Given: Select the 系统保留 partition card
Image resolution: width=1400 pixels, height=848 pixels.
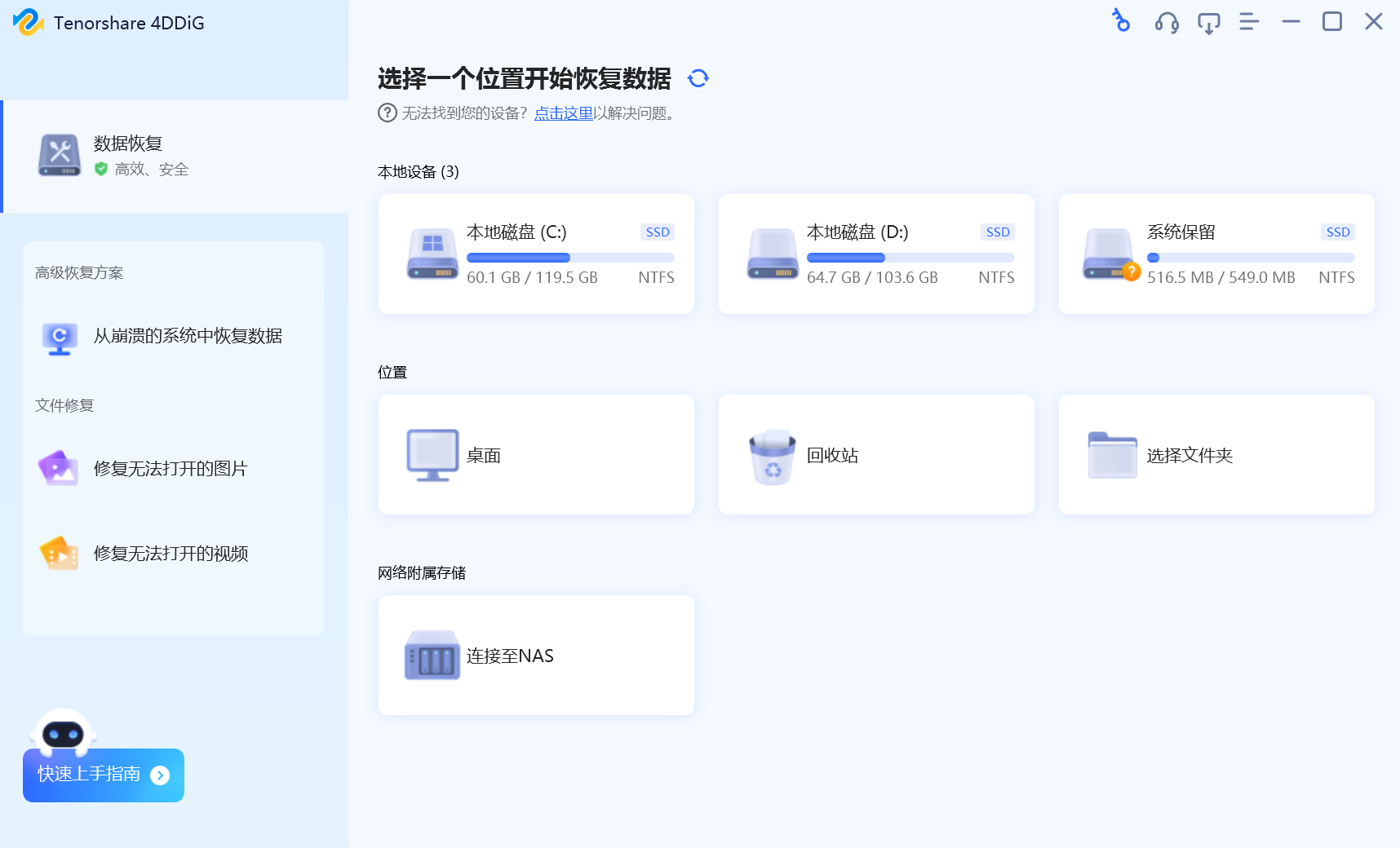Looking at the screenshot, I should tap(1216, 254).
